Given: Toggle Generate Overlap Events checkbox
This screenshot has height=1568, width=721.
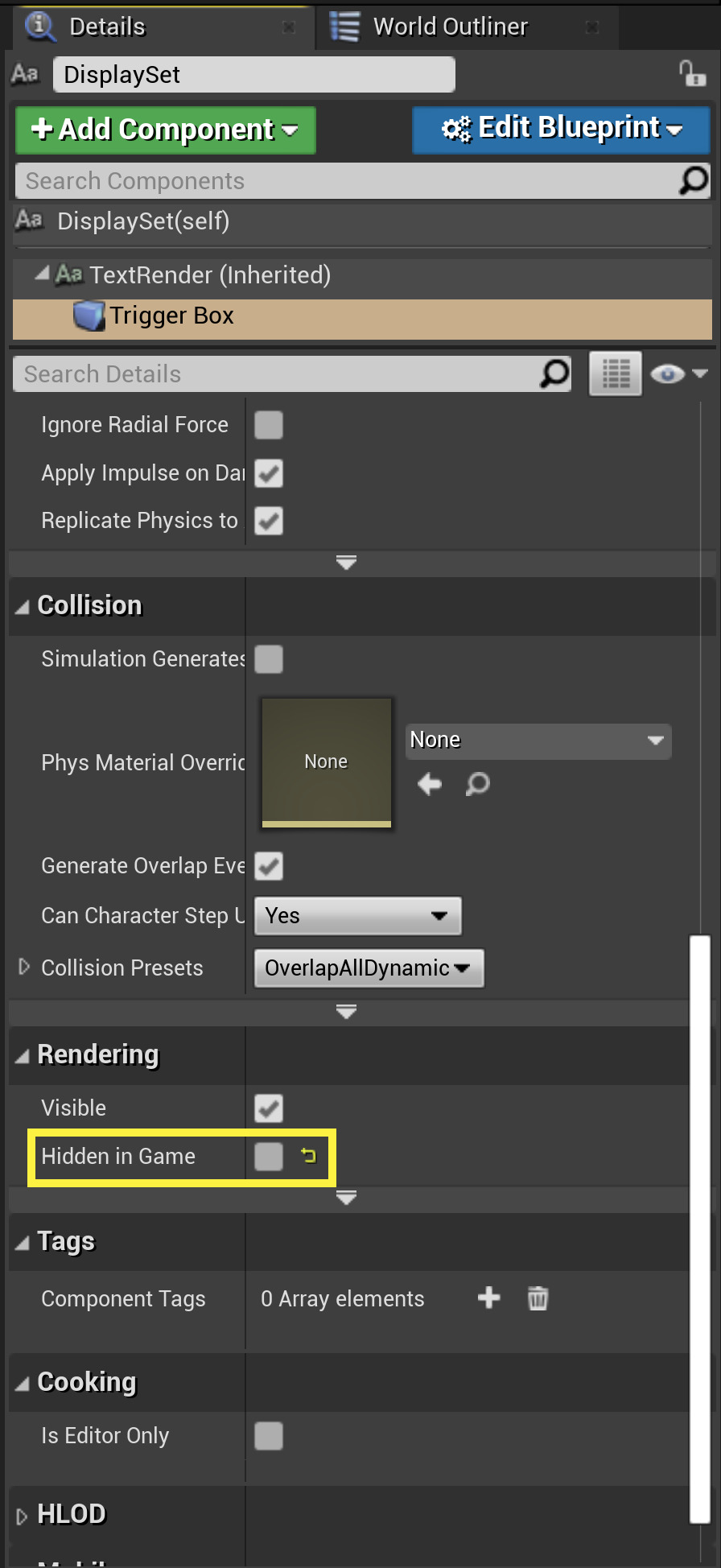Looking at the screenshot, I should pos(269,866).
